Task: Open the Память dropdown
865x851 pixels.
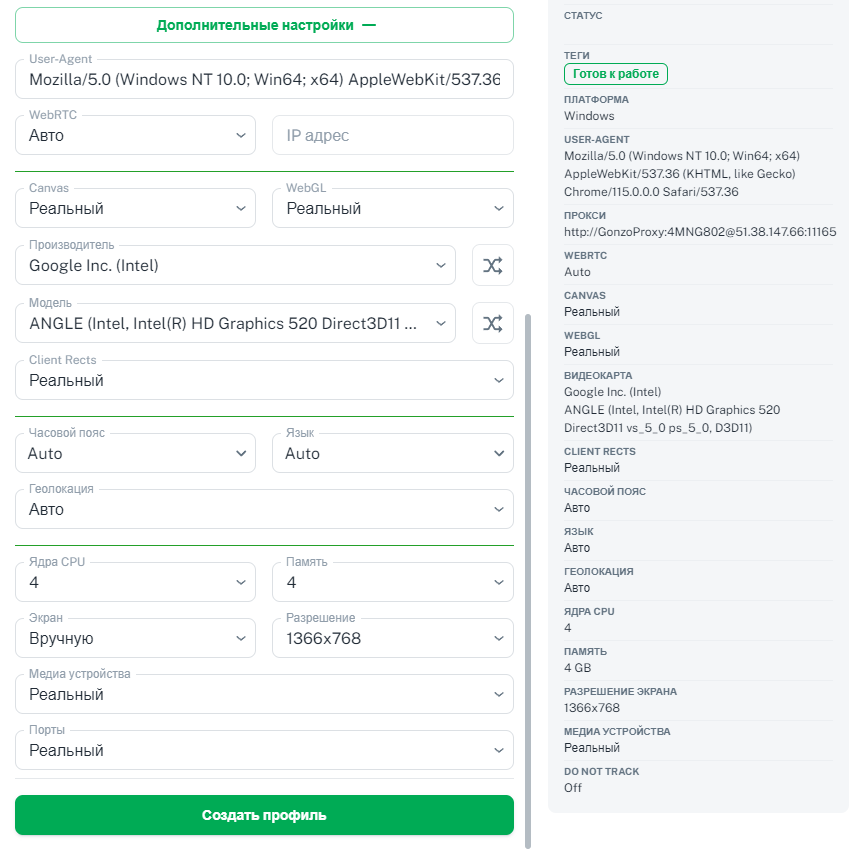Action: click(393, 582)
